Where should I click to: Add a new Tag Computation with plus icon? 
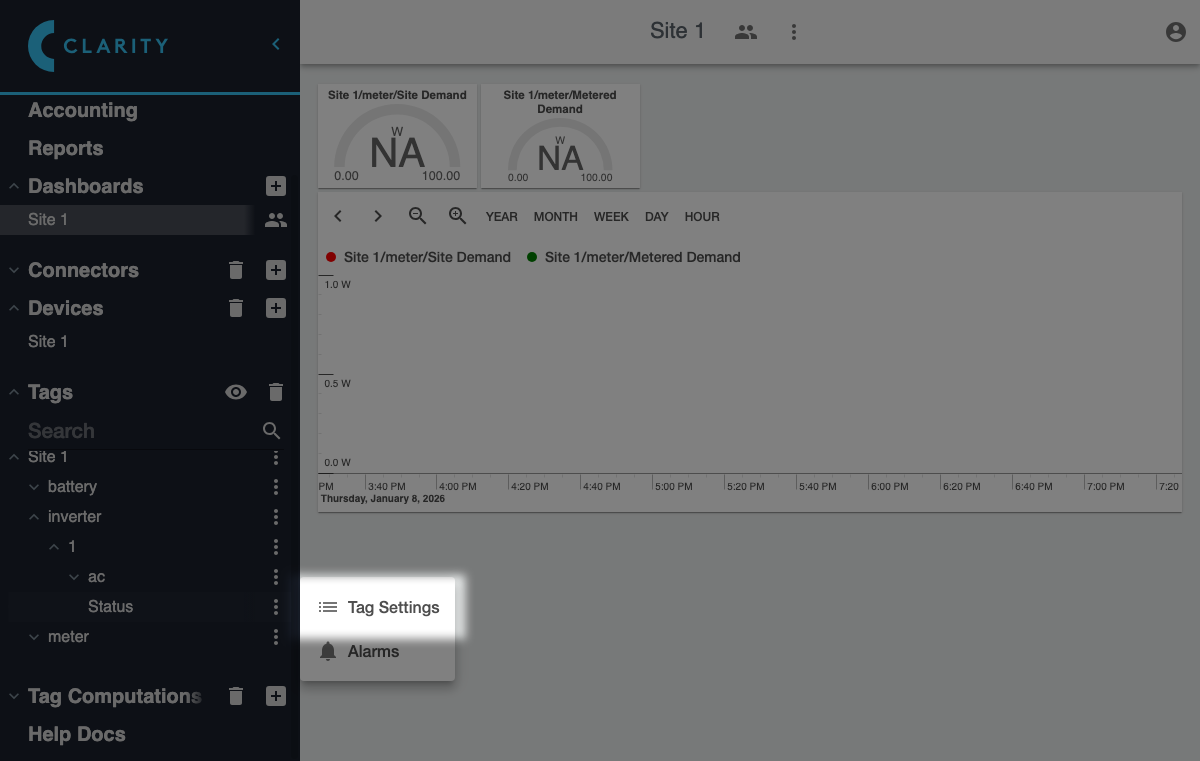(x=276, y=696)
